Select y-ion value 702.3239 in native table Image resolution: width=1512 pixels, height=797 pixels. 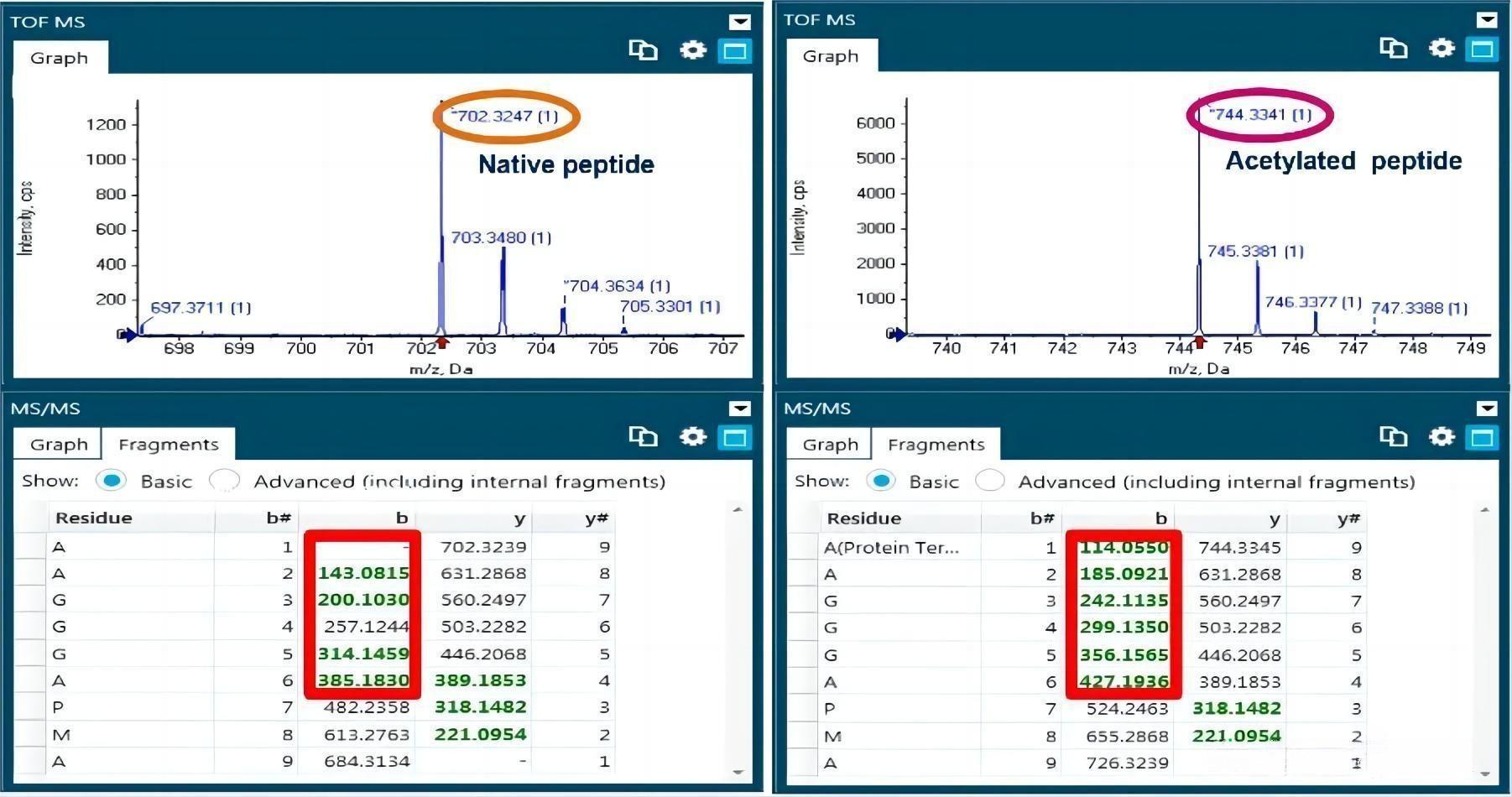[483, 547]
